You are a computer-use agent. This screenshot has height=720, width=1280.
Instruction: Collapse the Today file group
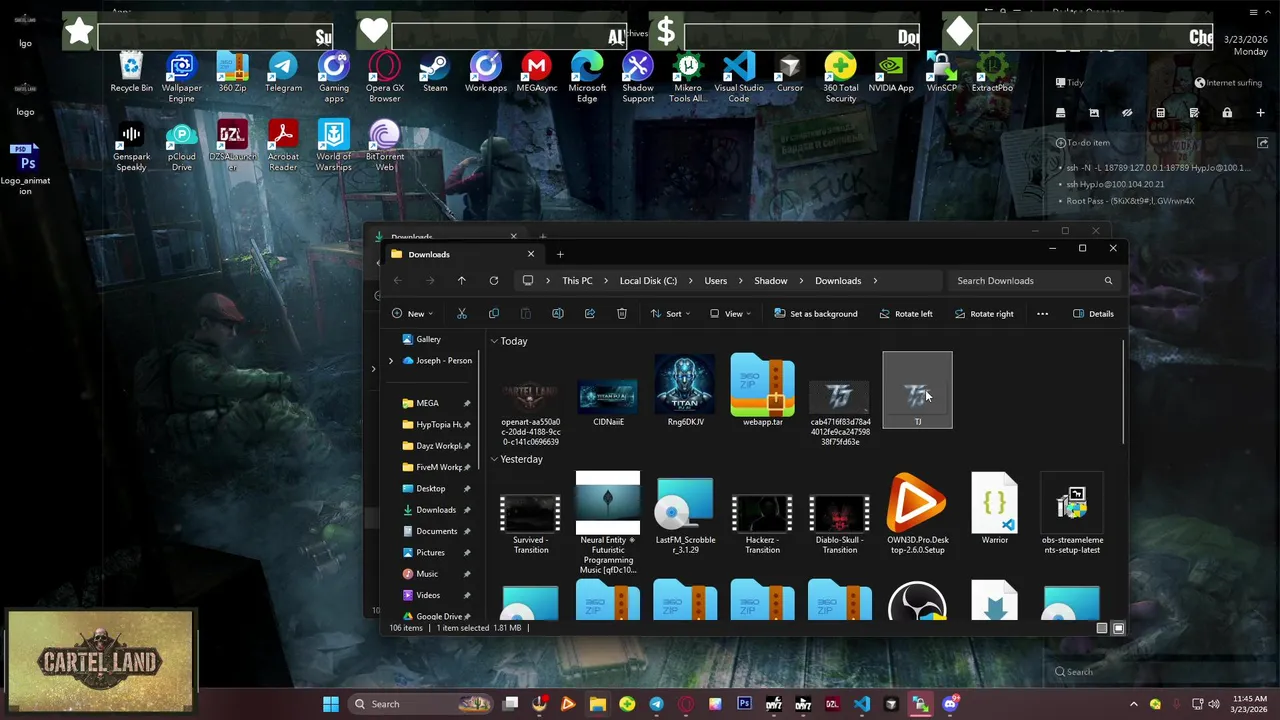pos(494,341)
